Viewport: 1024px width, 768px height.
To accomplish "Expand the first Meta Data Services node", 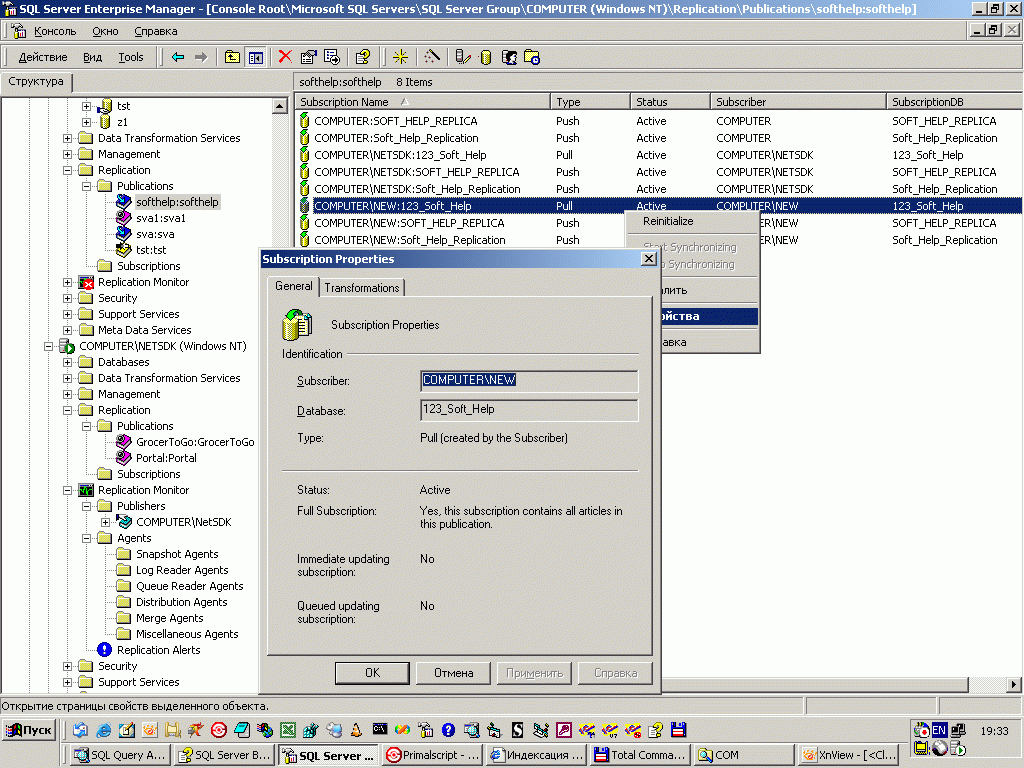I will click(x=67, y=330).
